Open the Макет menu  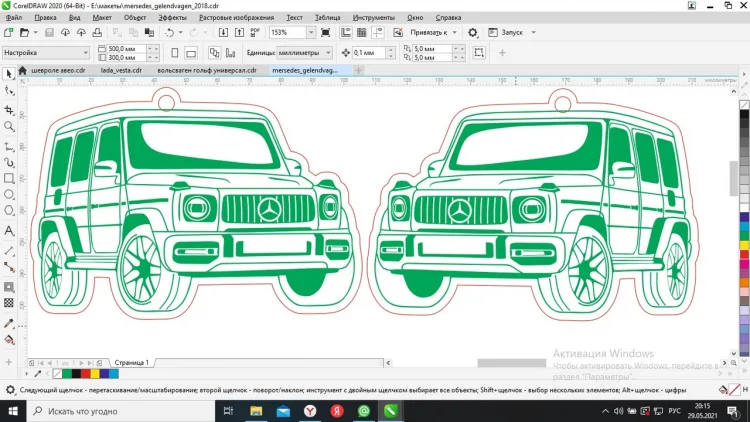102,18
